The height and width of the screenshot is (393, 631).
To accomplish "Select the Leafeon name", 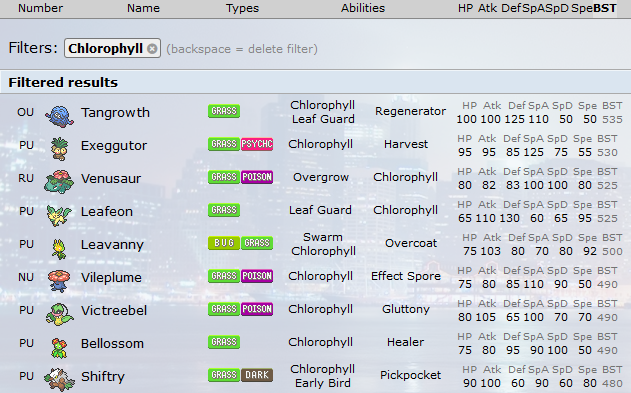I will [107, 212].
